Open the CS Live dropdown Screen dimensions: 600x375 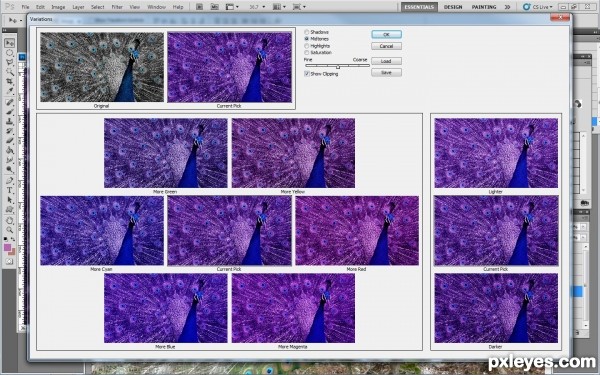point(538,7)
